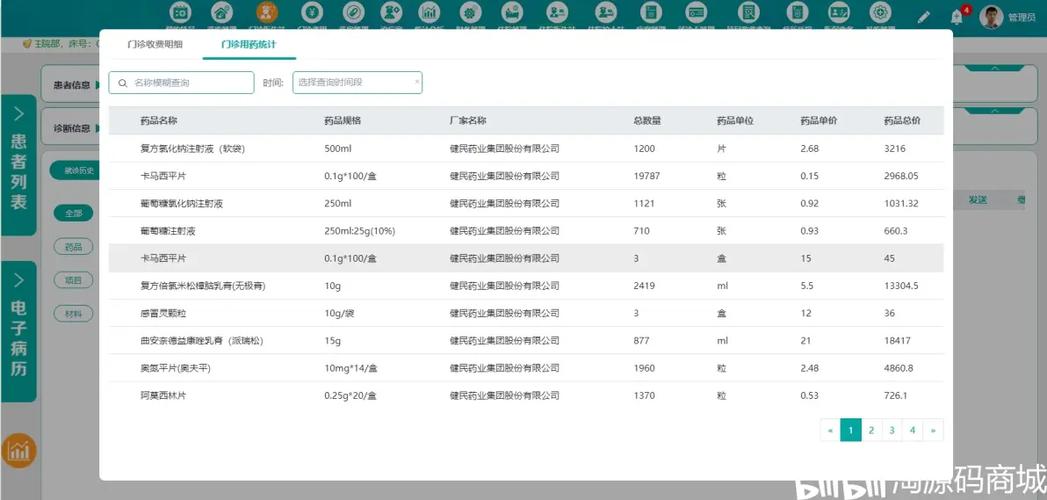Click the 名称模糊查询 search field
The image size is (1047, 500).
coord(182,82)
